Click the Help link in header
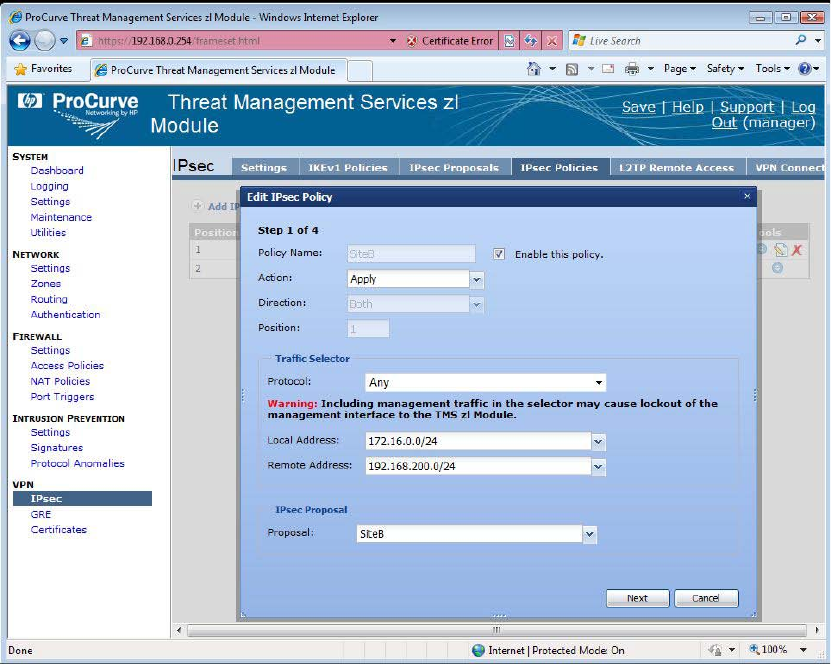 point(687,107)
